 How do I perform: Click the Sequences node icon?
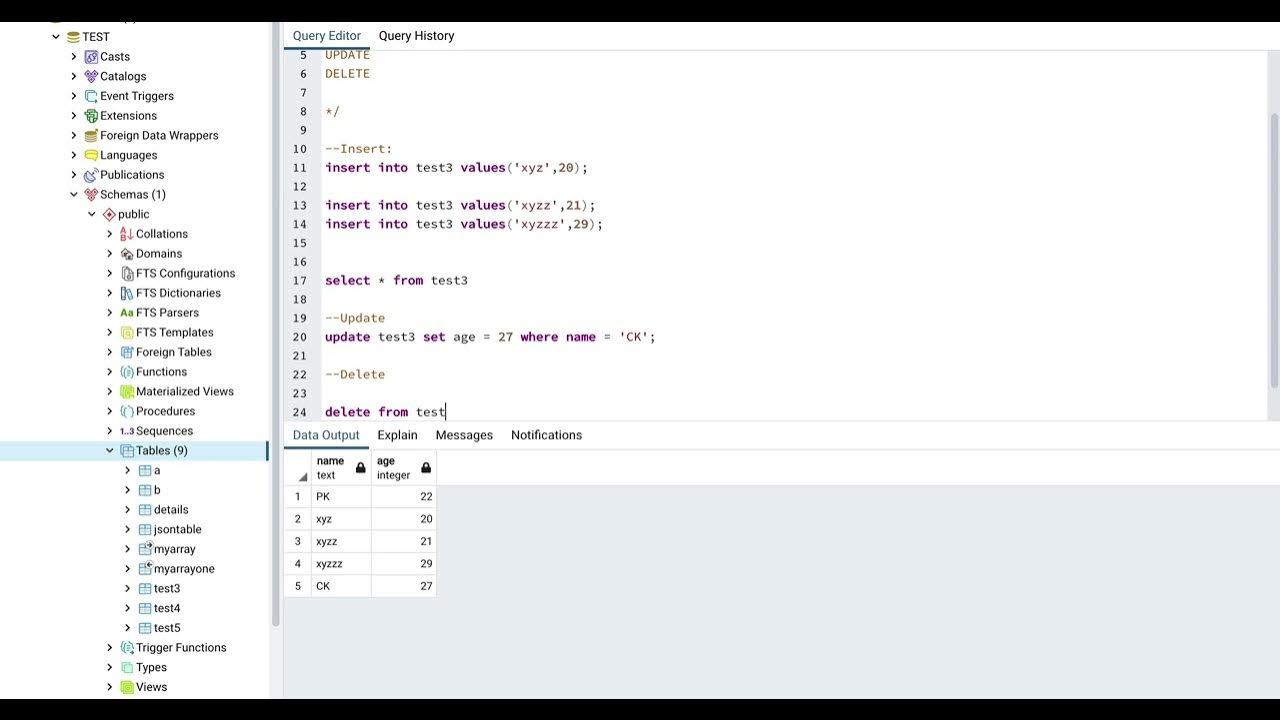pyautogui.click(x=127, y=431)
